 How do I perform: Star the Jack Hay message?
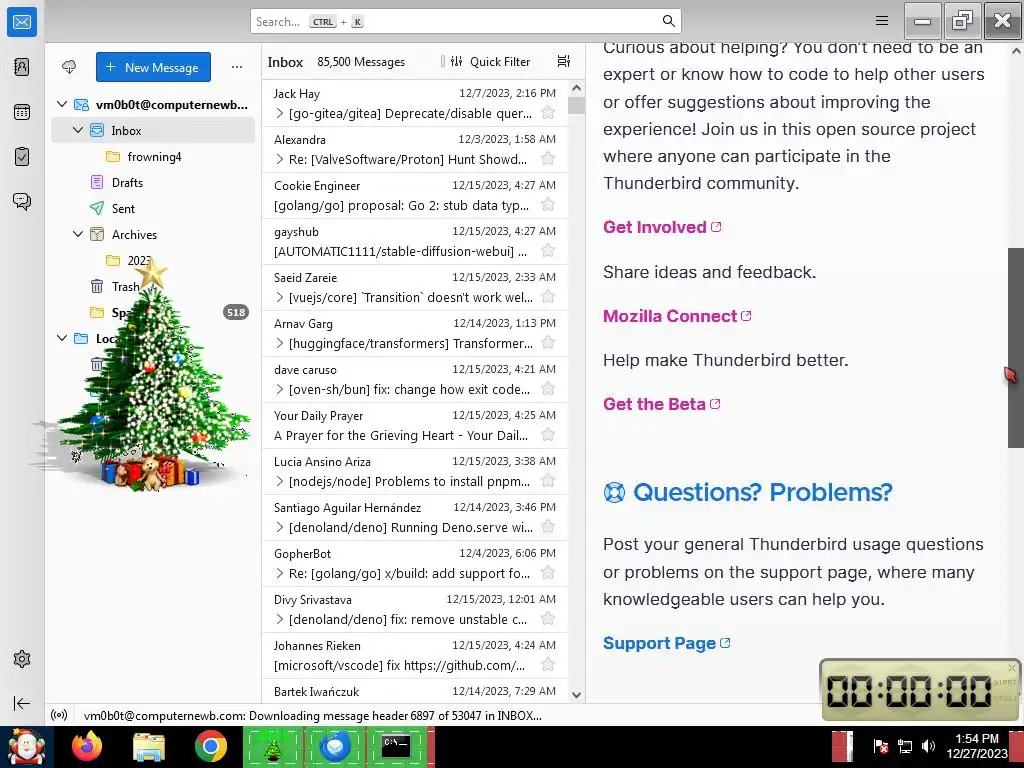pyautogui.click(x=548, y=113)
